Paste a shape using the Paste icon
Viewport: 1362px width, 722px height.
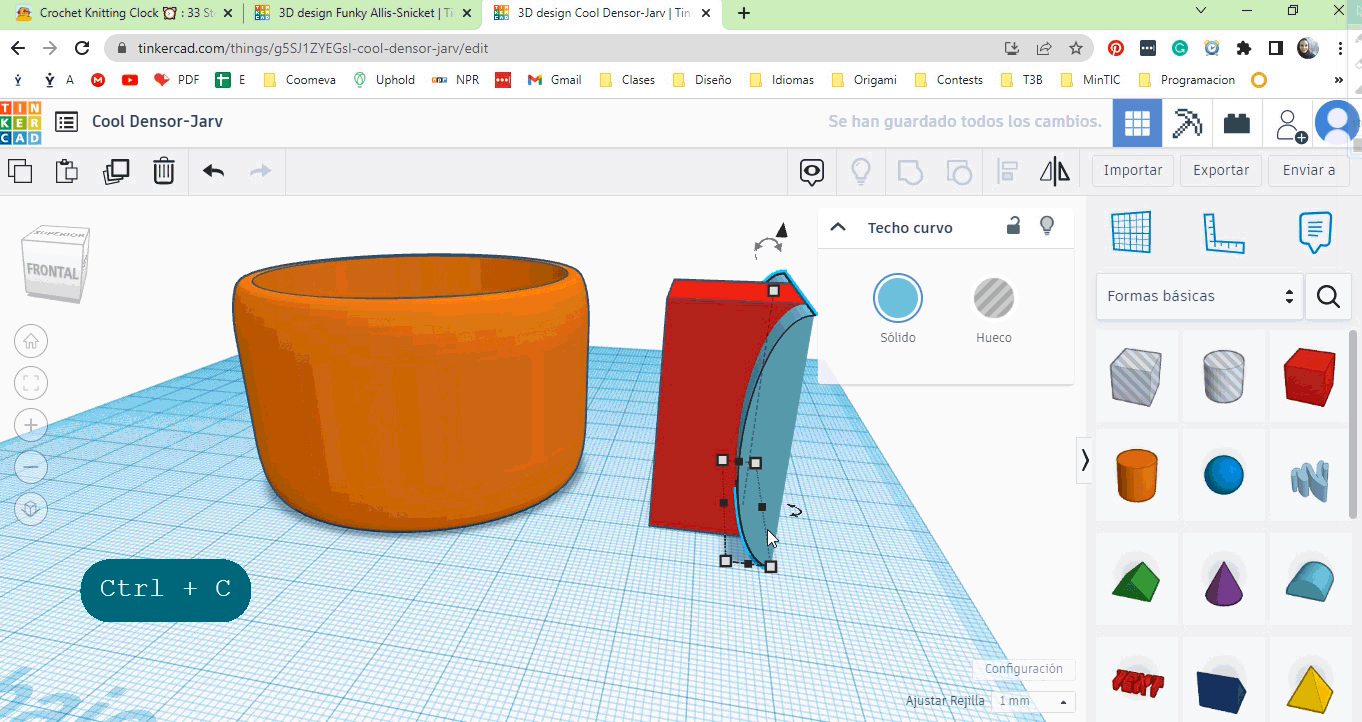66,170
